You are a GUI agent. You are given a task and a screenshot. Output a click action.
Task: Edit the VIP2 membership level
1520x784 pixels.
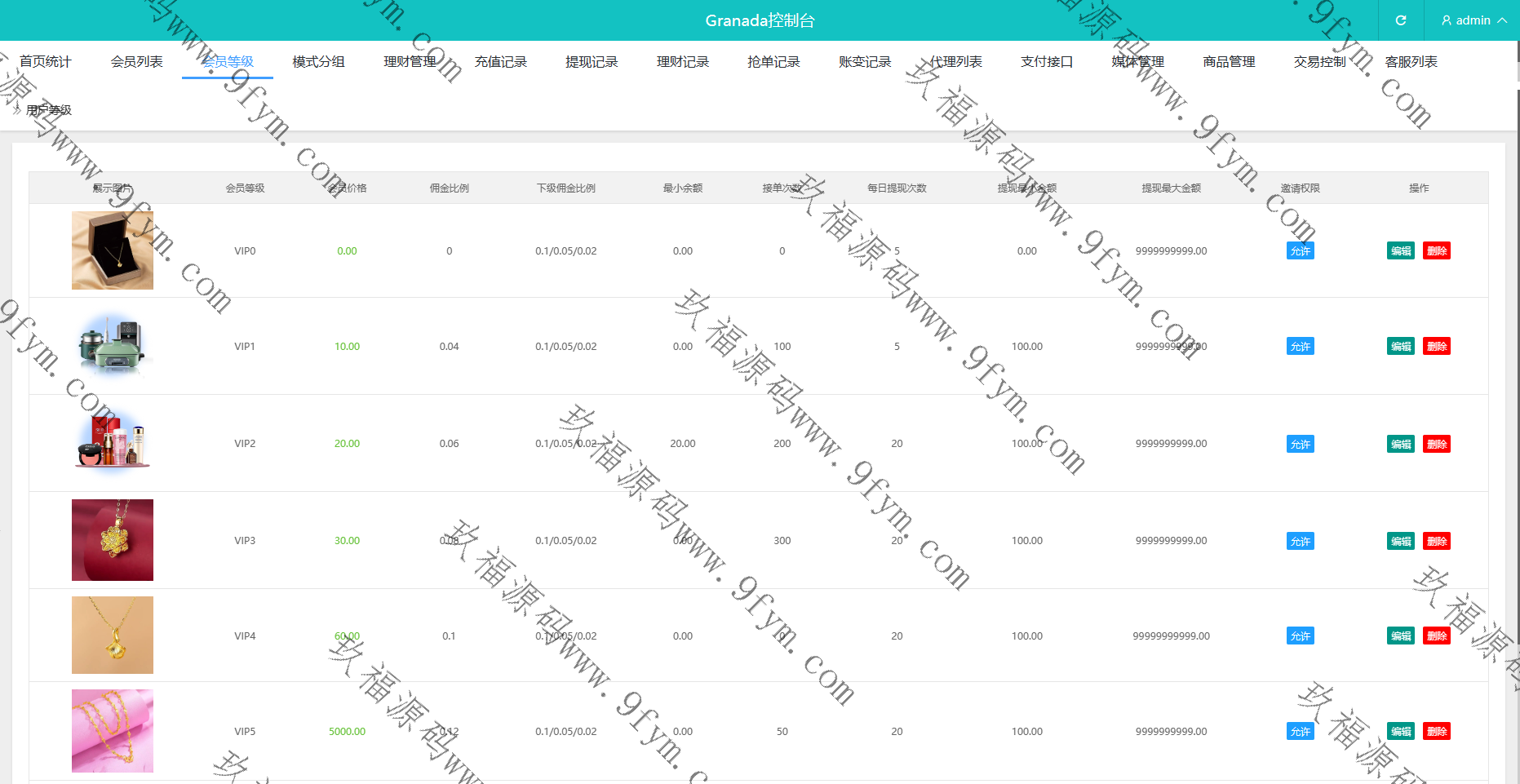1401,445
